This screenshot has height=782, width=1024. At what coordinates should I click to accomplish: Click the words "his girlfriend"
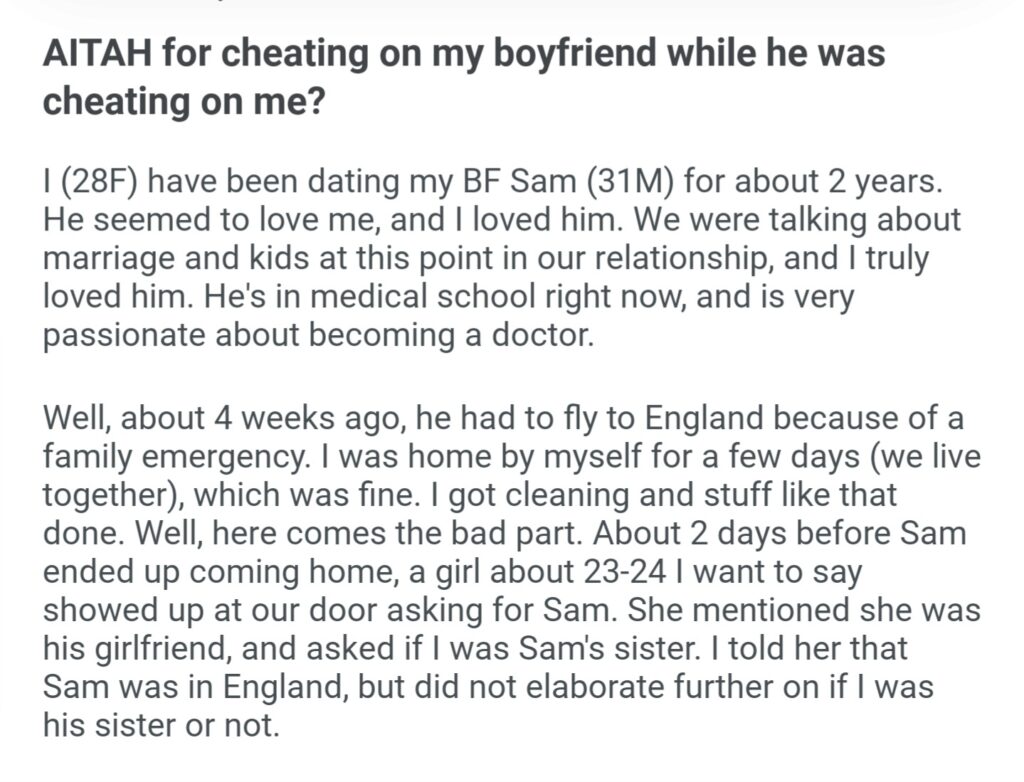(131, 645)
